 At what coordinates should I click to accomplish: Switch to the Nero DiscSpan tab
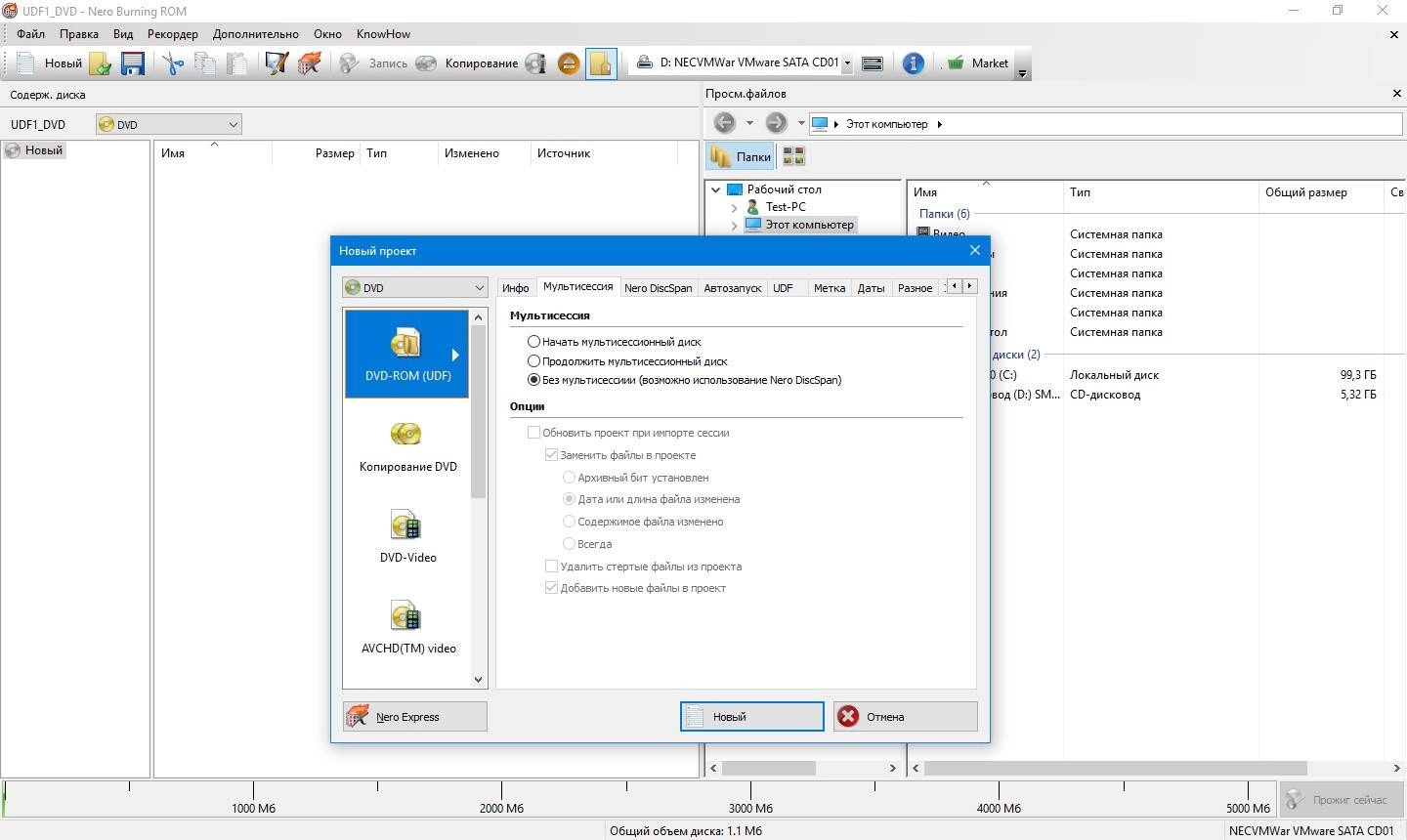(658, 288)
